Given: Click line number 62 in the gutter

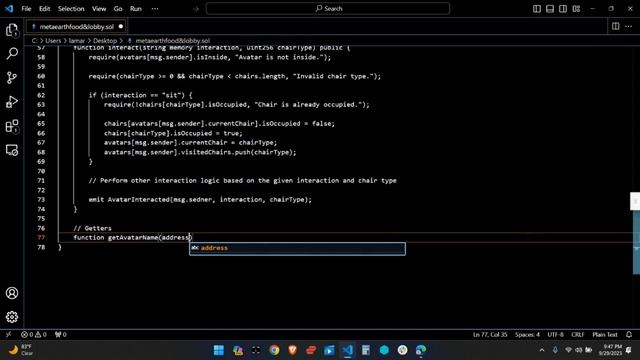Looking at the screenshot, I should click(x=41, y=95).
